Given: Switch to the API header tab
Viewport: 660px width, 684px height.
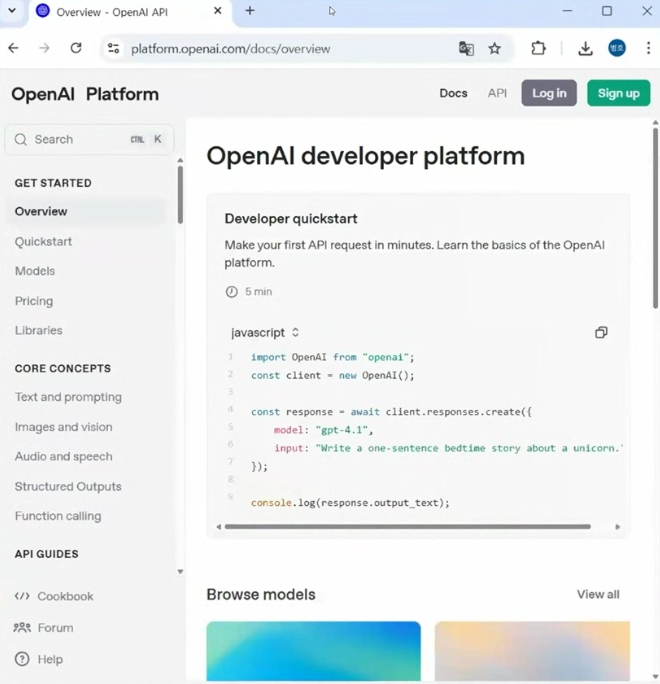Looking at the screenshot, I should point(497,93).
